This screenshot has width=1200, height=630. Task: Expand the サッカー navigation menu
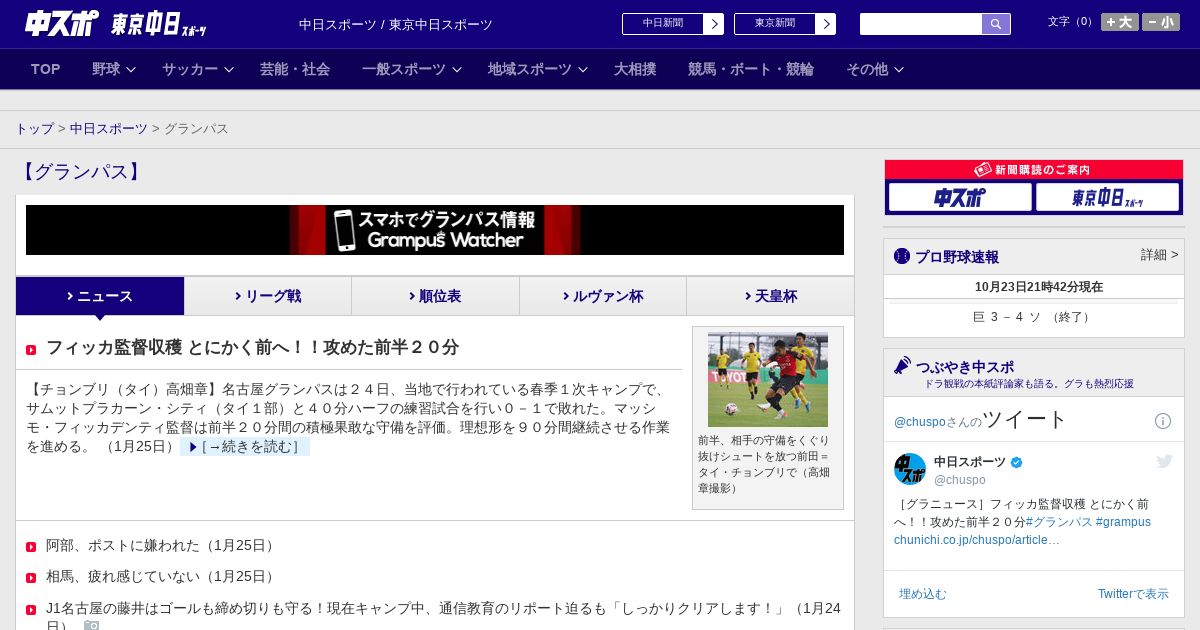point(197,69)
